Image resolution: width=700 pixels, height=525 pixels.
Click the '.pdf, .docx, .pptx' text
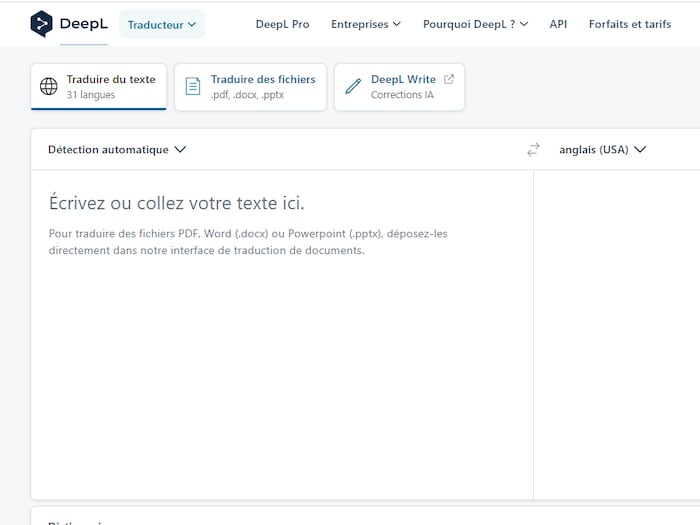[247, 95]
